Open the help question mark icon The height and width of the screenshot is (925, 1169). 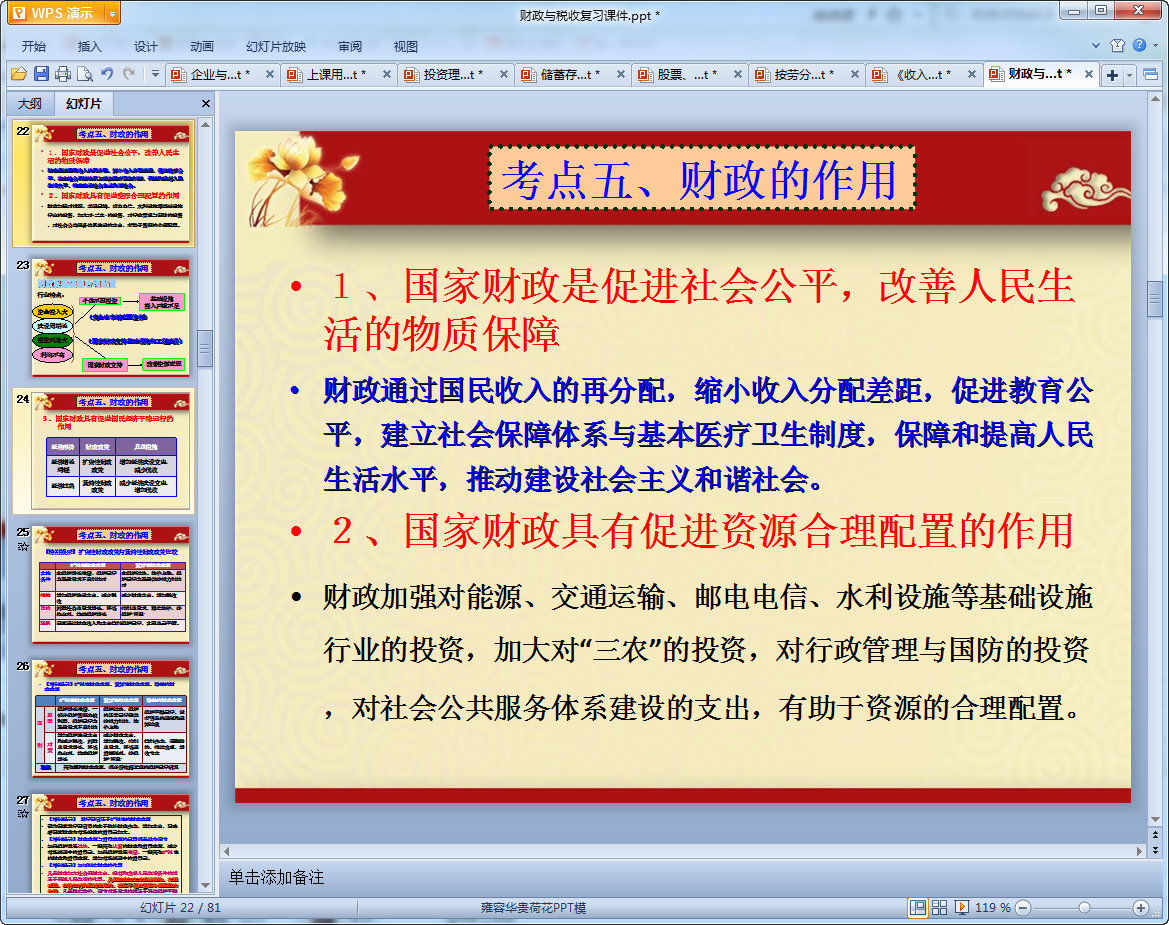(x=1139, y=45)
